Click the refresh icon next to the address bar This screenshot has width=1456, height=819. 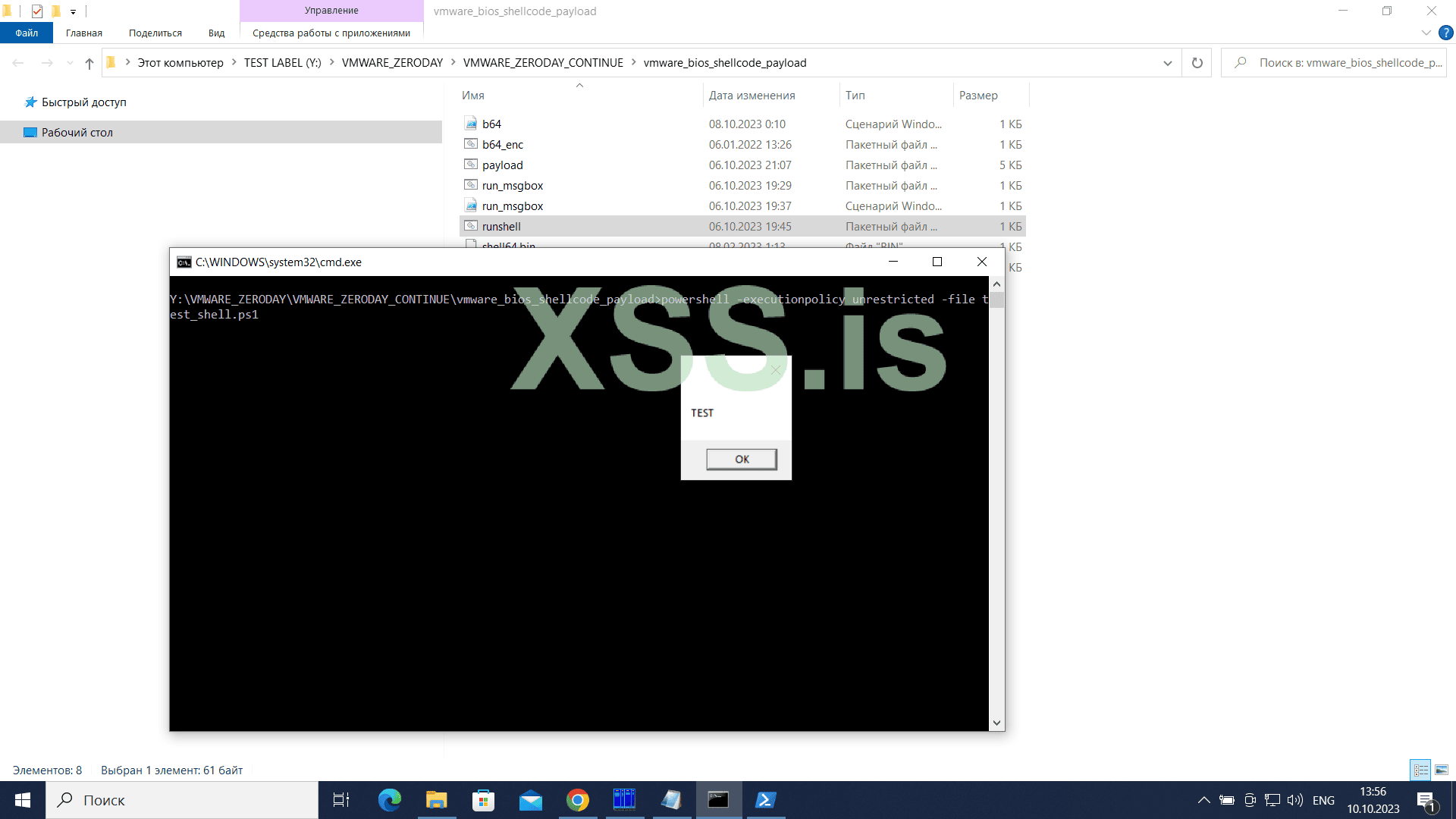[x=1197, y=62]
